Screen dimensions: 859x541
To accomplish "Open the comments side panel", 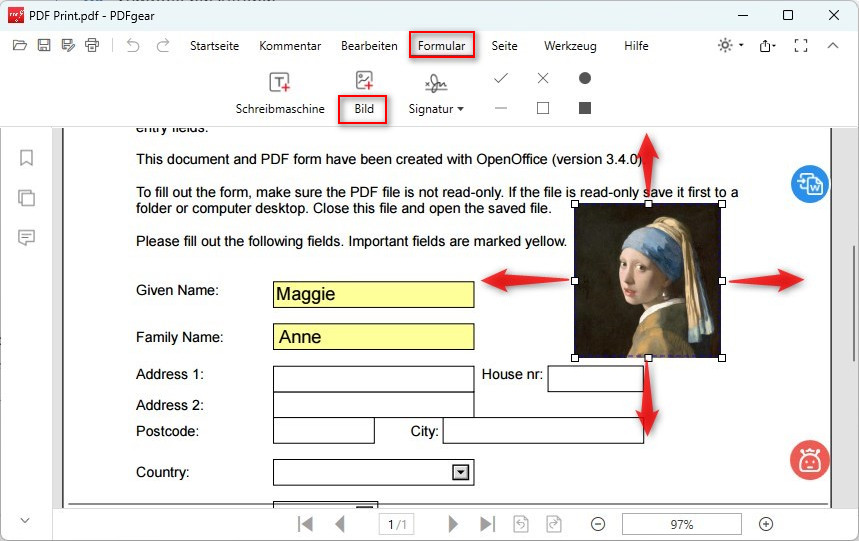I will [26, 237].
